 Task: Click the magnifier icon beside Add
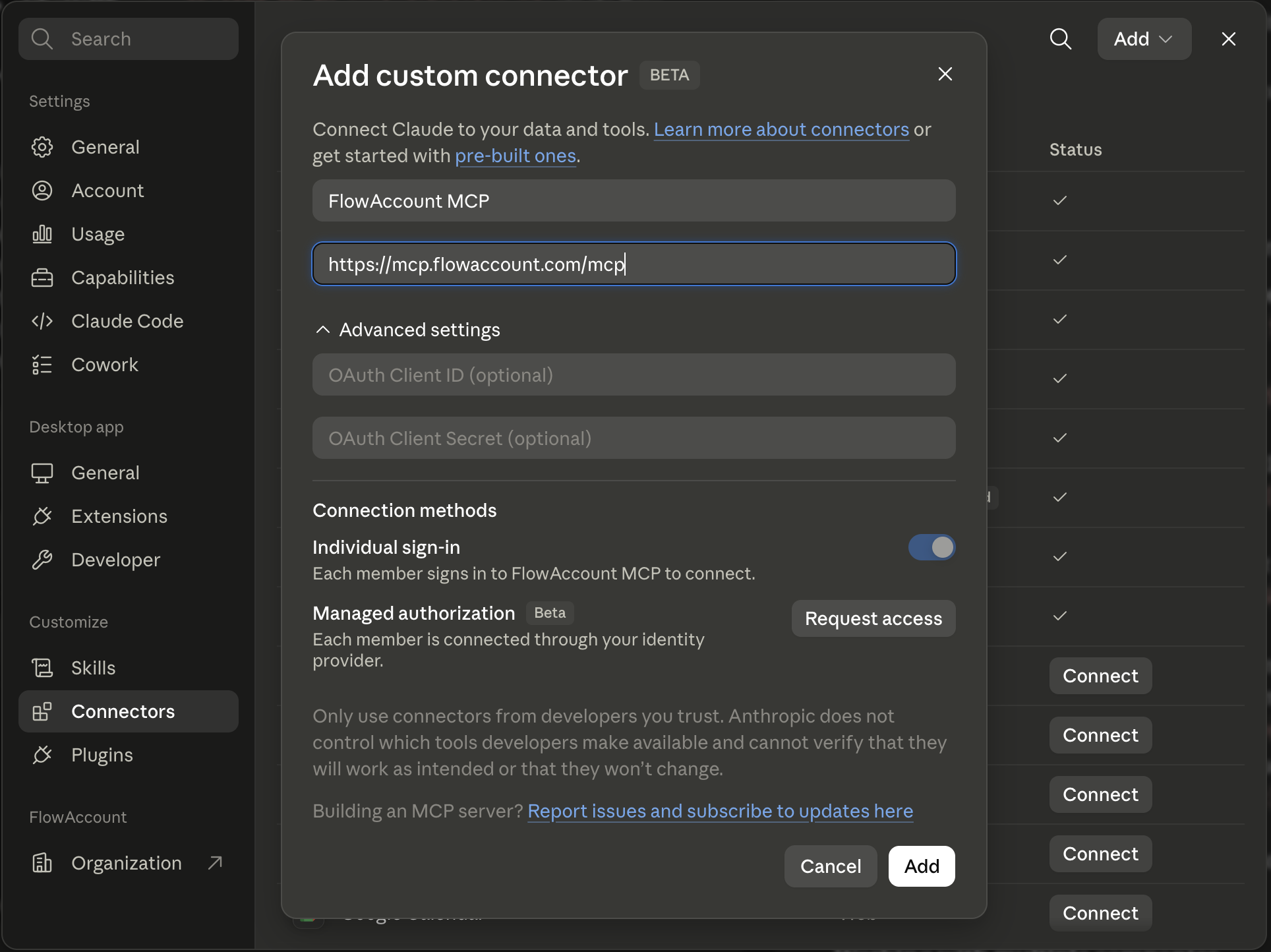(1061, 39)
